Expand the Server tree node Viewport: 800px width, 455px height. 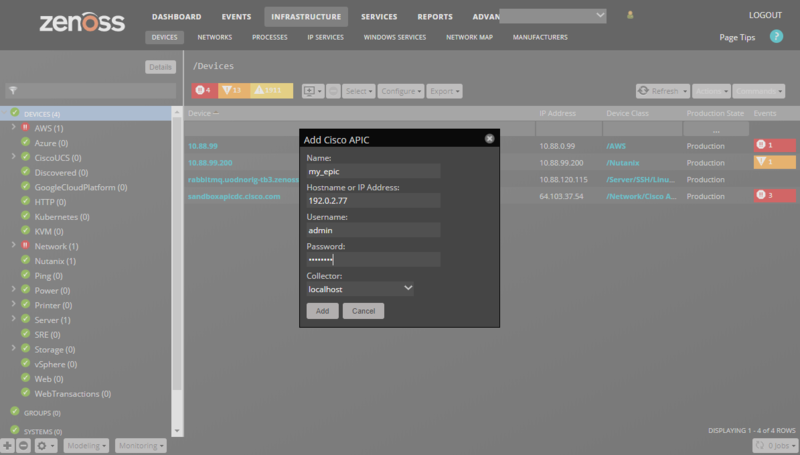[14, 319]
